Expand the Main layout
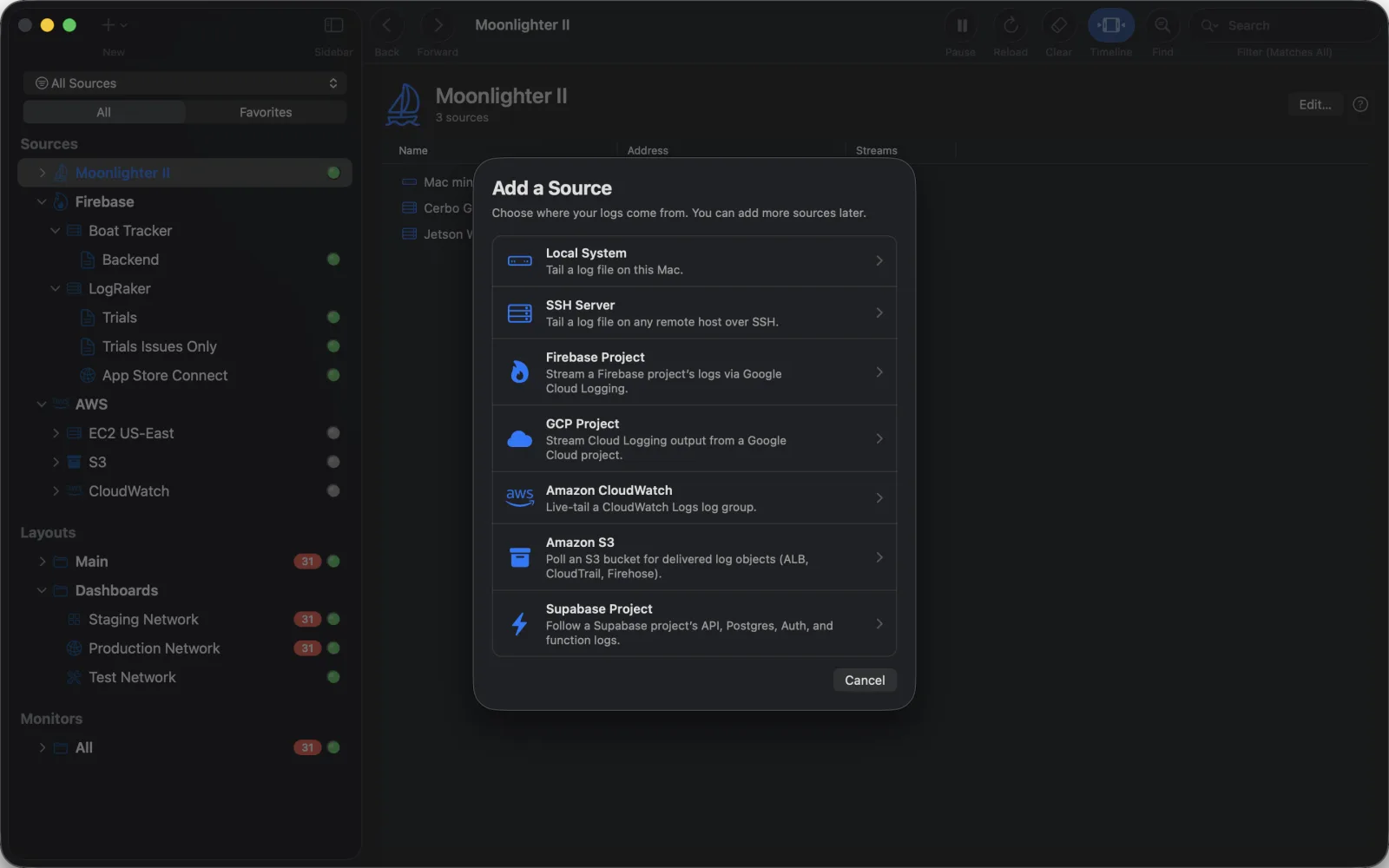 pos(42,562)
